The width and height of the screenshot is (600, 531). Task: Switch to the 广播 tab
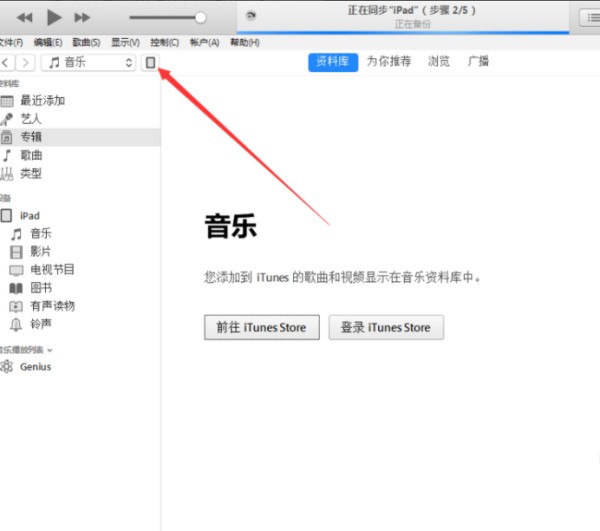[478, 61]
